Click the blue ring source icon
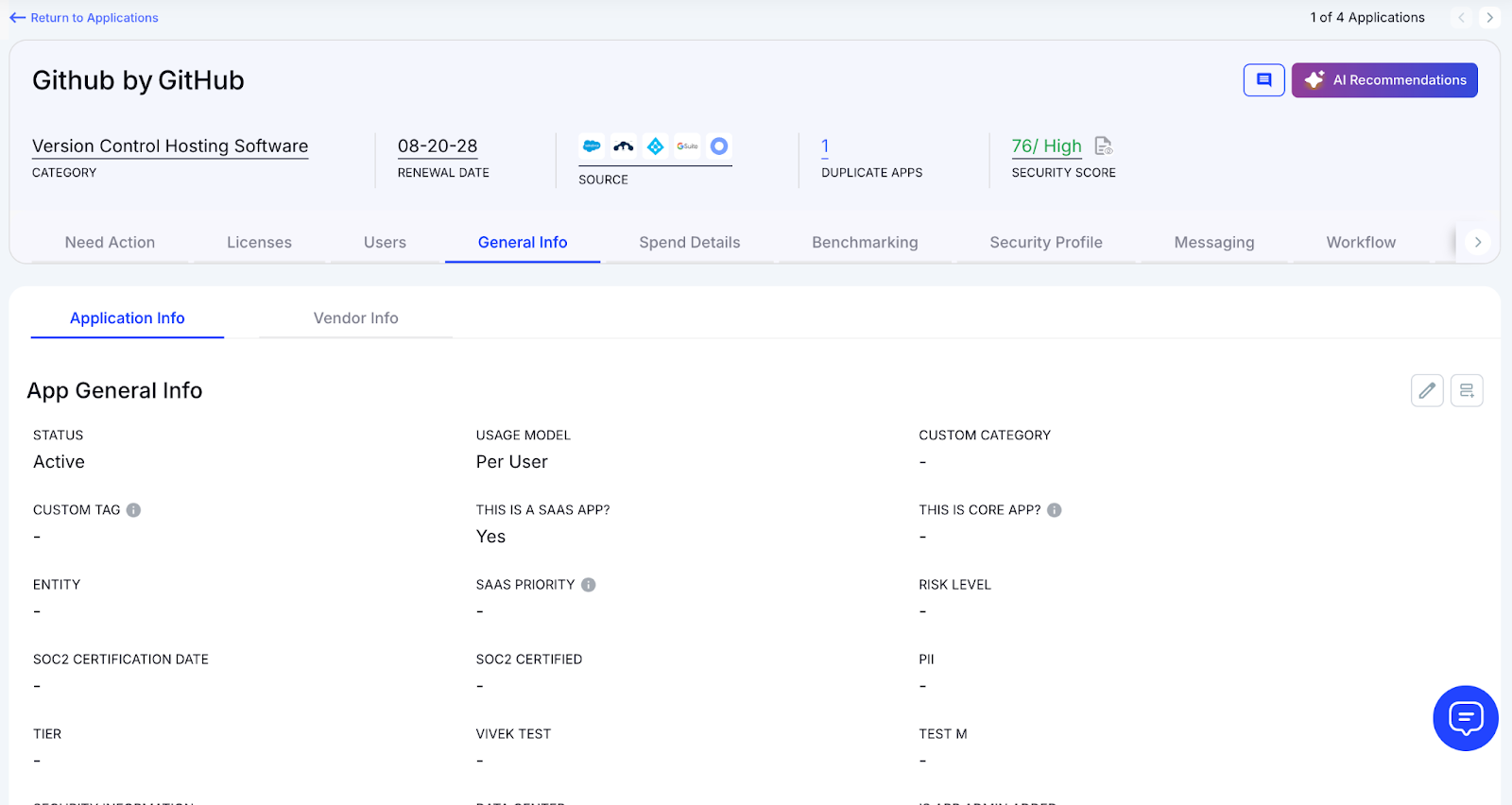The width and height of the screenshot is (1512, 805). pos(719,146)
